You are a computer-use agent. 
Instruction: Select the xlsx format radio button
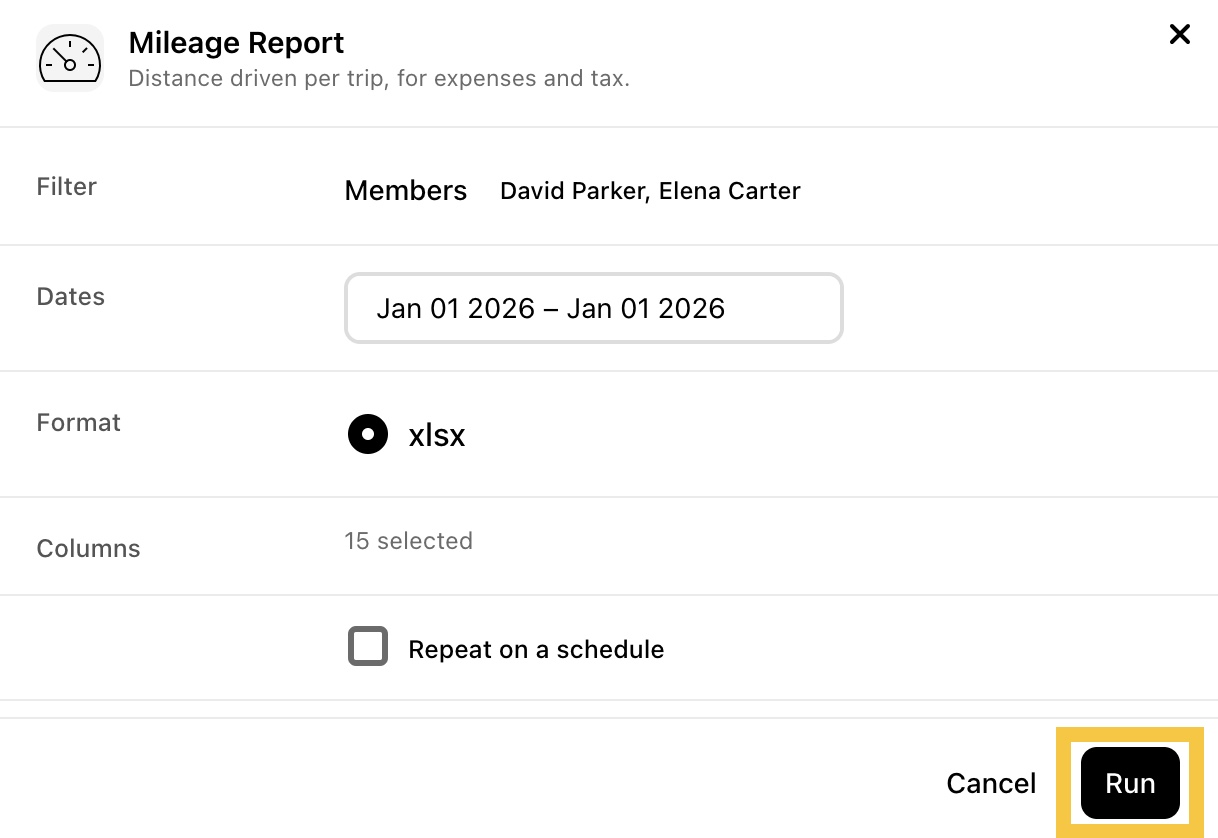pyautogui.click(x=368, y=434)
